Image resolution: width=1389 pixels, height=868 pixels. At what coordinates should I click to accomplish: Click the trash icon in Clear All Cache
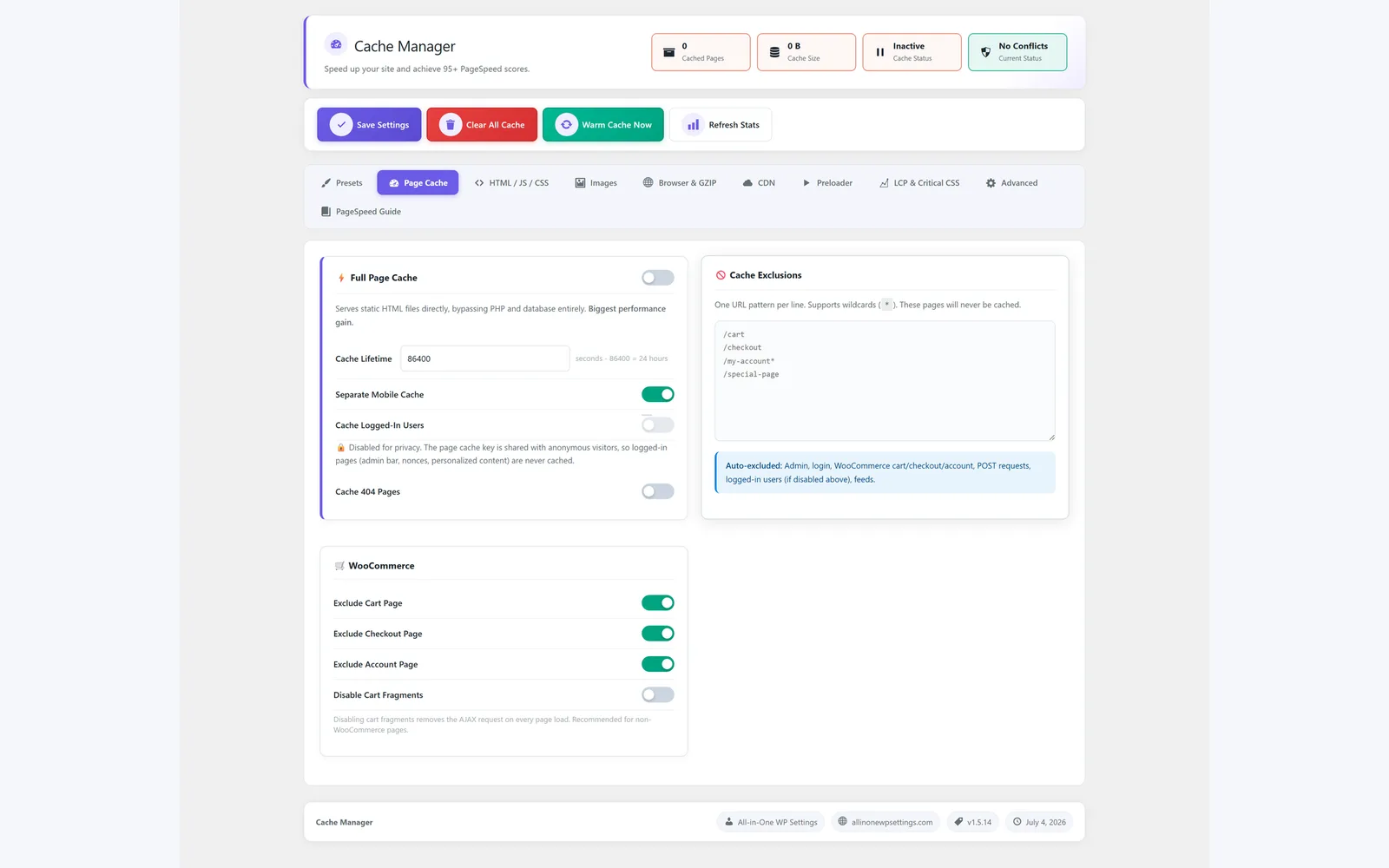(451, 124)
